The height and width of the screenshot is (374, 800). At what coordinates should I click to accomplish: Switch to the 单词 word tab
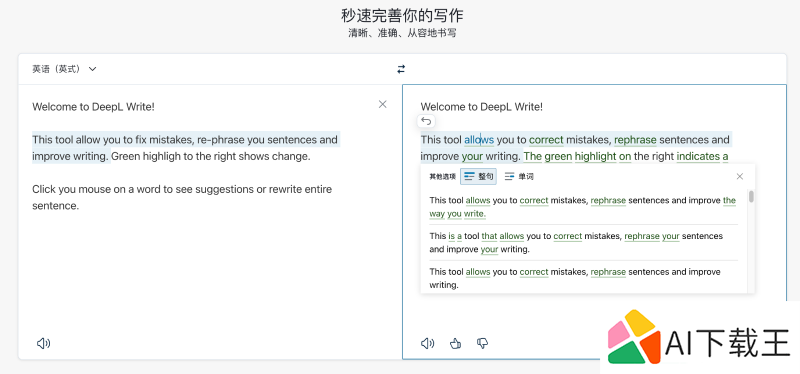coord(519,177)
